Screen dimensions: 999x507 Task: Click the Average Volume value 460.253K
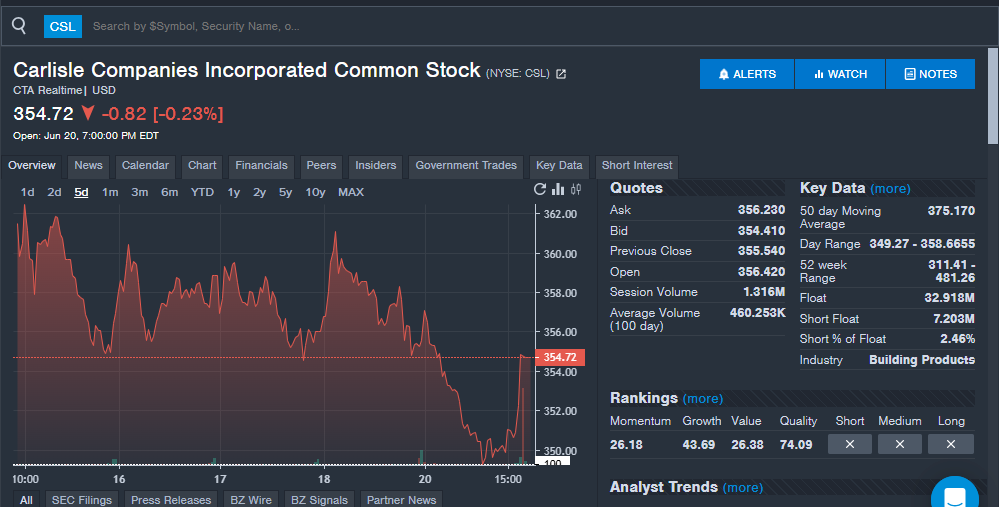758,313
